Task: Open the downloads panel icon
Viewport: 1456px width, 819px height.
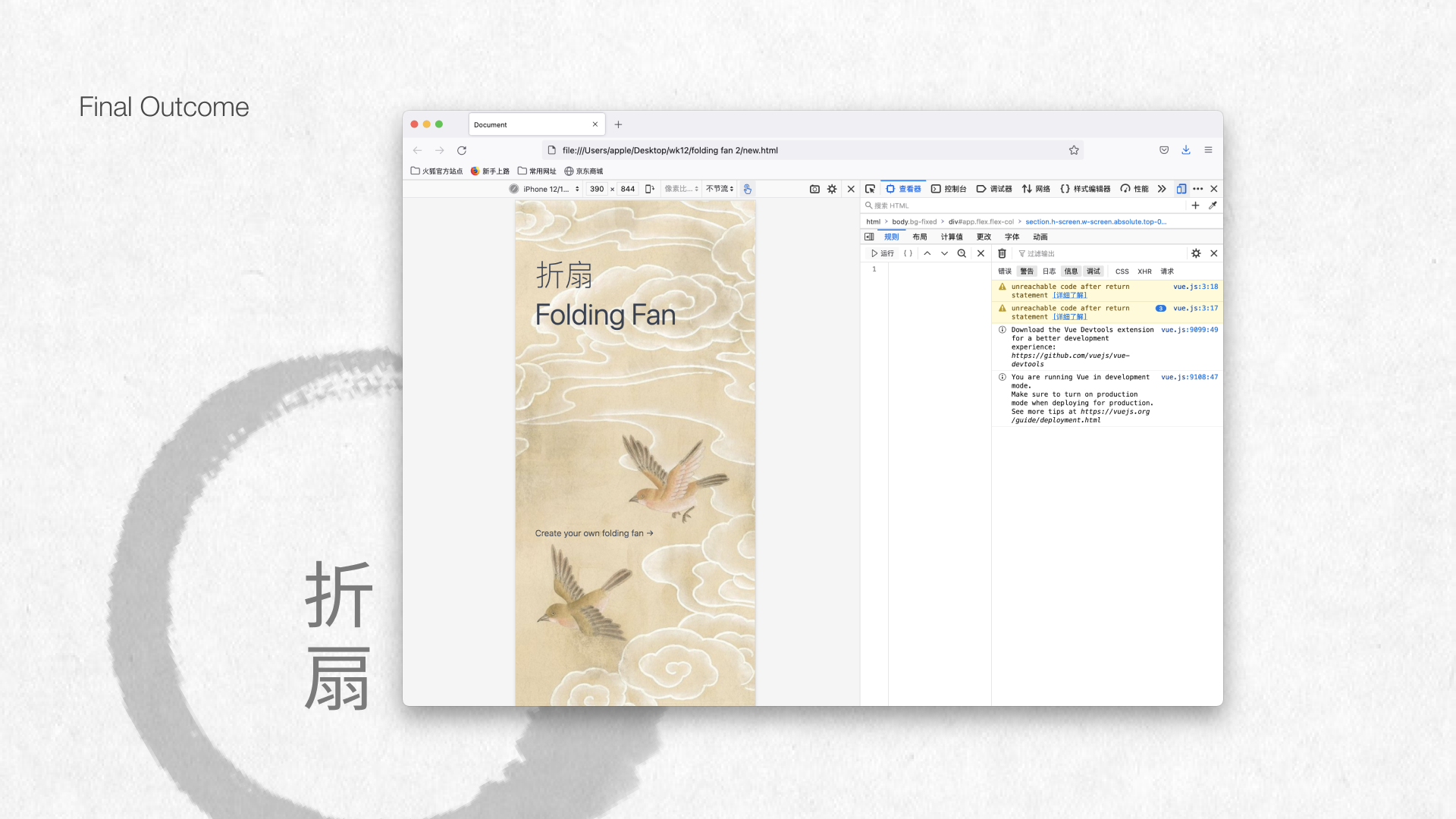Action: click(x=1186, y=150)
